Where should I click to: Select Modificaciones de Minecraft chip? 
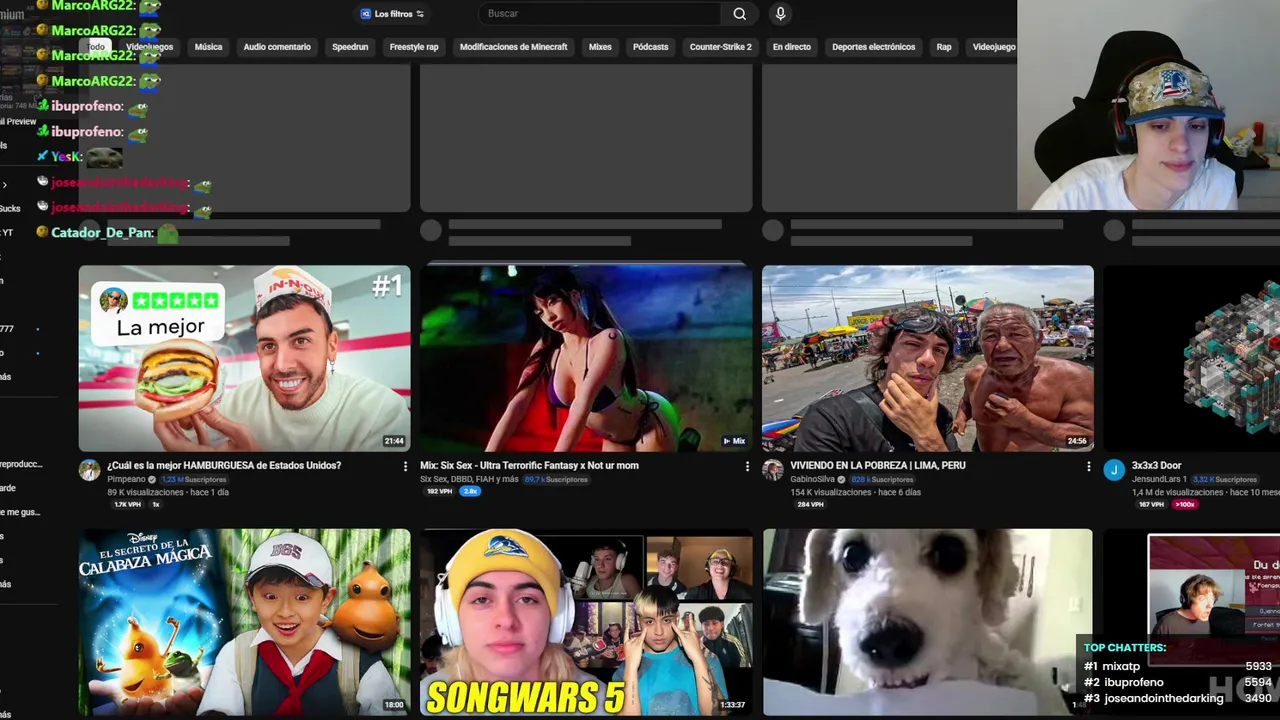click(x=513, y=47)
